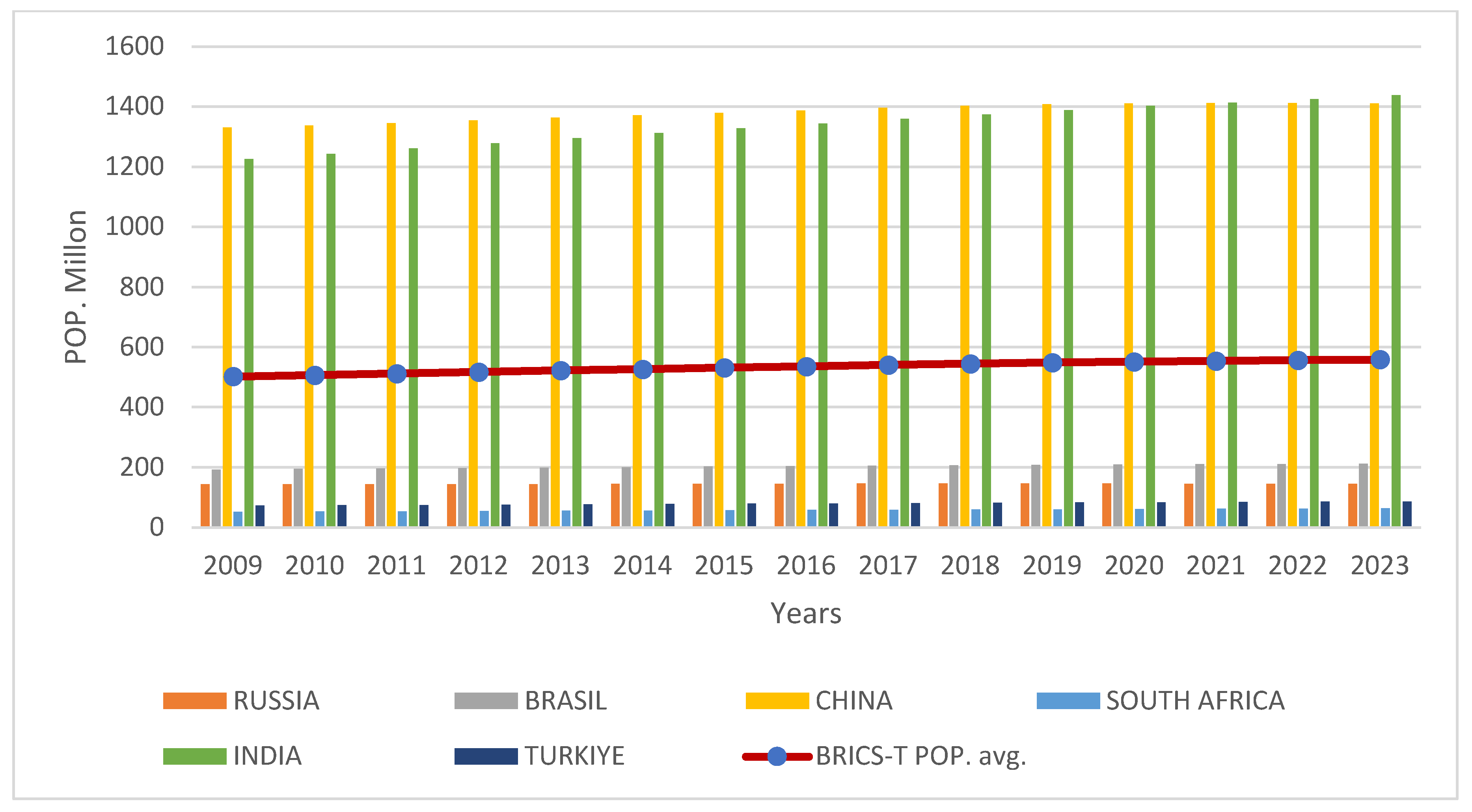Click the 2010 year label
This screenshot has width=1472, height=812.
pyautogui.click(x=315, y=566)
